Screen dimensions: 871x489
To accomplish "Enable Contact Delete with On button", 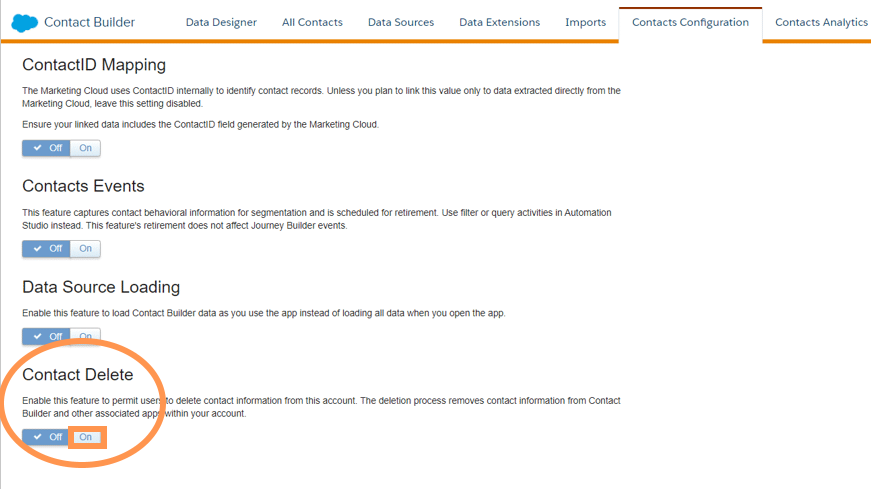I will pos(86,437).
